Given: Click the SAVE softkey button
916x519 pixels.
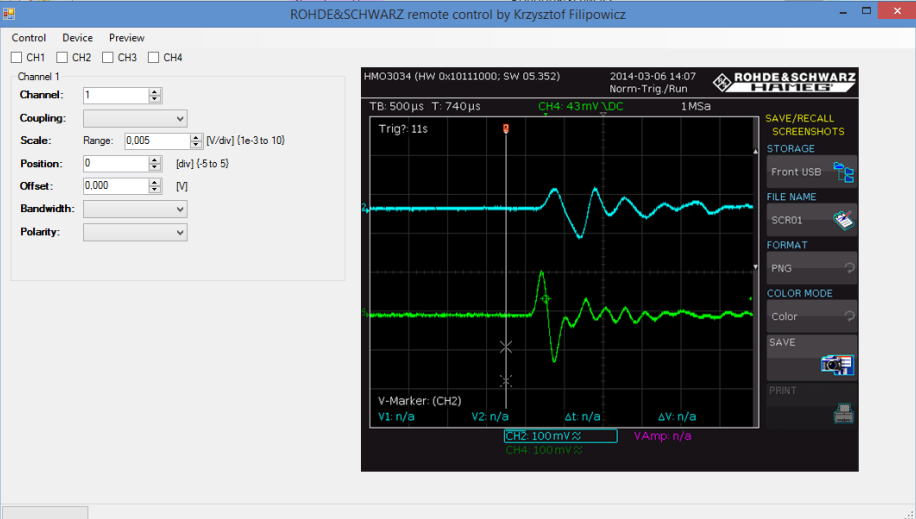Looking at the screenshot, I should (811, 358).
